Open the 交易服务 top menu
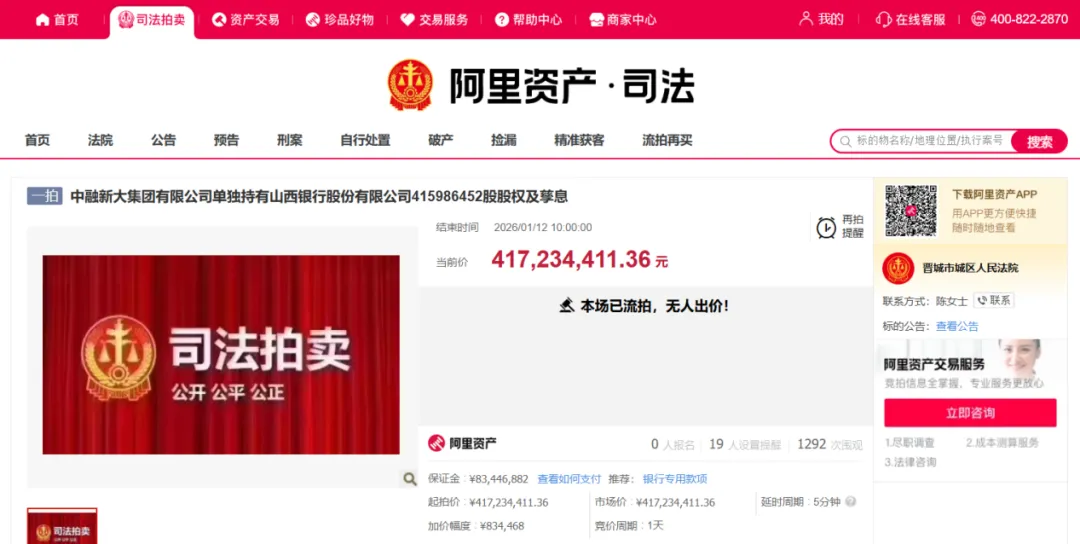 pyautogui.click(x=435, y=19)
